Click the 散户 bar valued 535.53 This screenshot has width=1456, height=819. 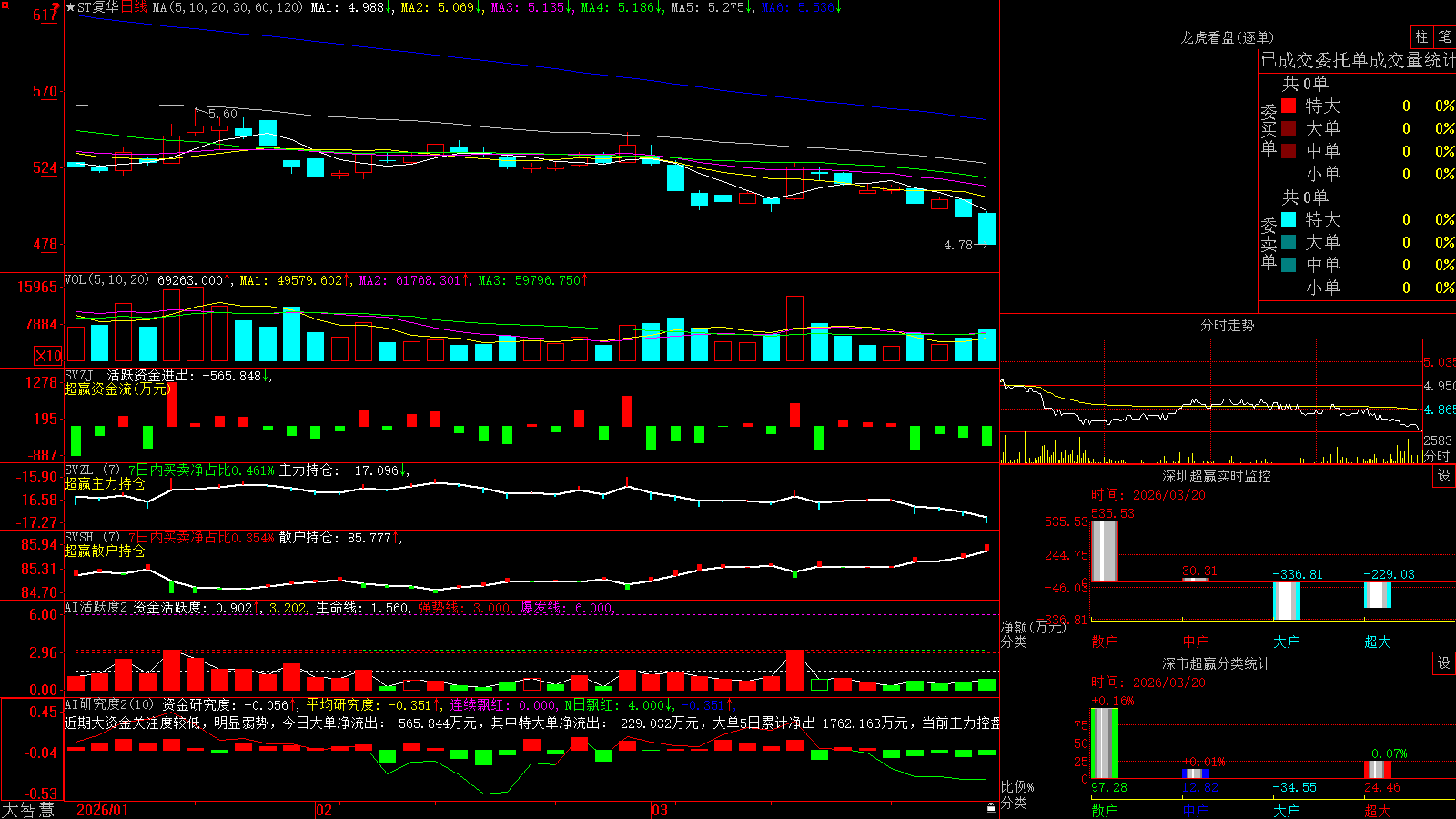[1104, 551]
